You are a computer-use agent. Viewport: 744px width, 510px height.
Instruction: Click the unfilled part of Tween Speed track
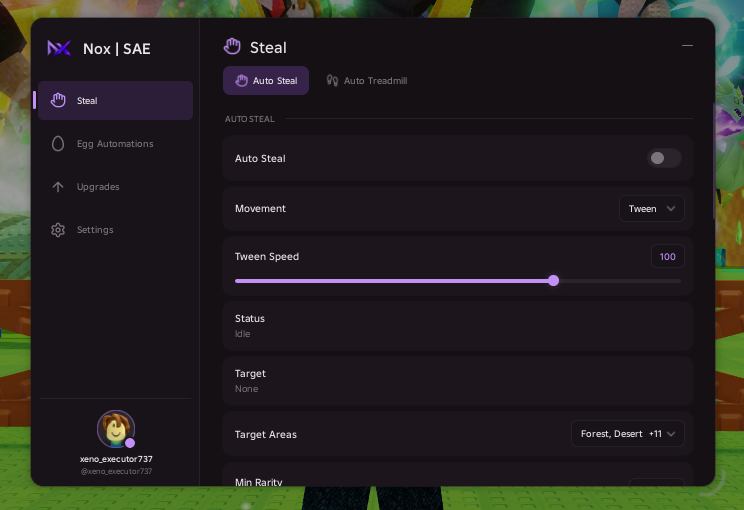620,281
